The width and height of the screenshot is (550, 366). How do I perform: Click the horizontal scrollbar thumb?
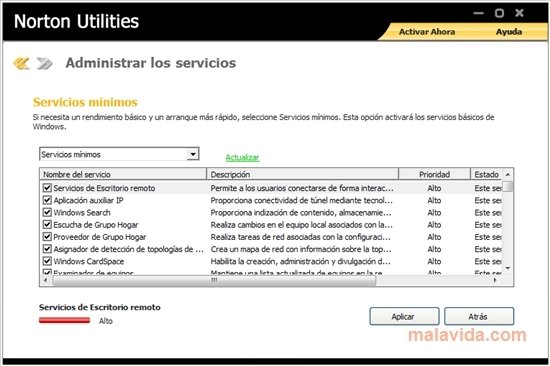coord(214,280)
